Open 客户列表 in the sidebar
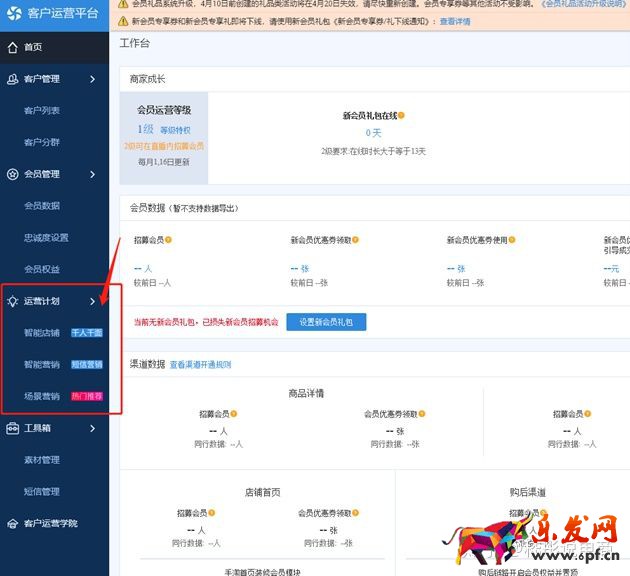 42,110
